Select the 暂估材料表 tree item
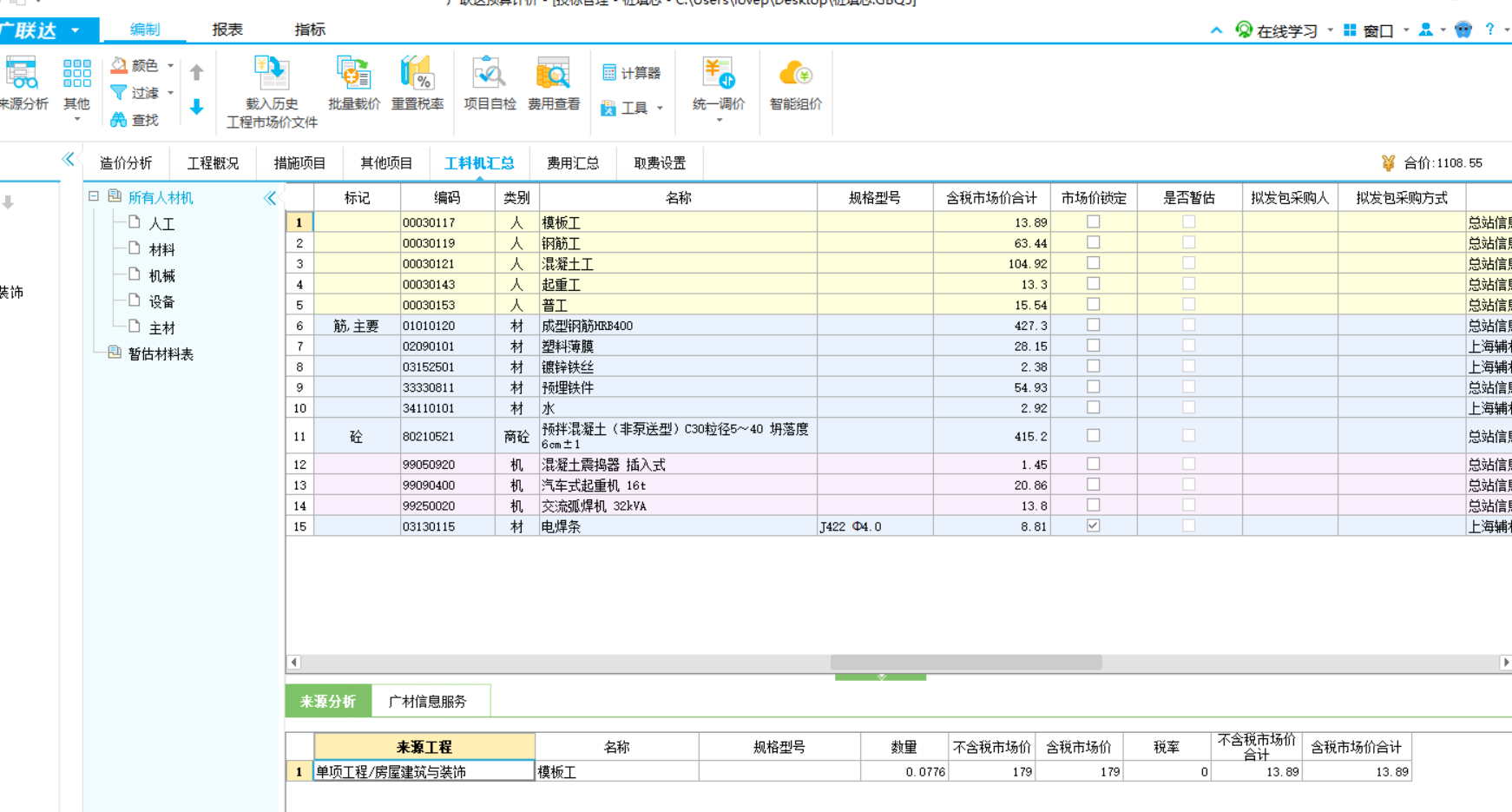This screenshot has height=812, width=1512. click(161, 354)
